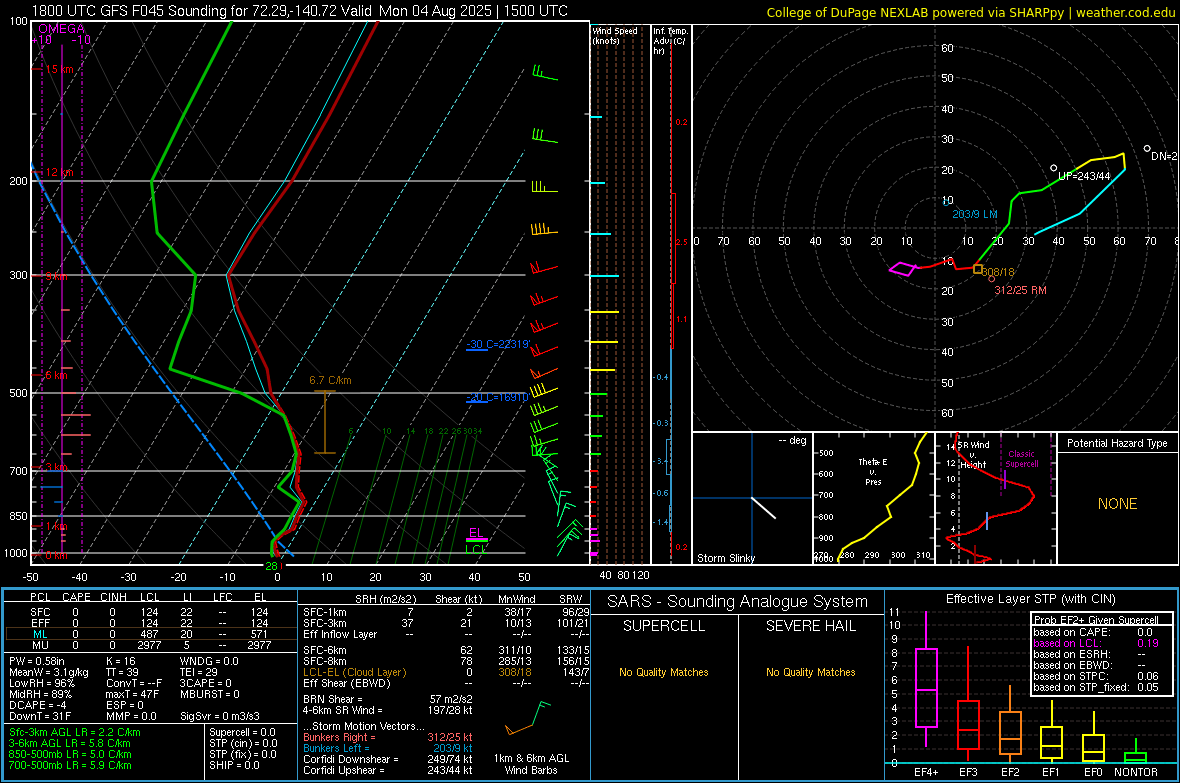Viewport: 1180px width, 783px height.
Task: Click the SHIP = 0.0 parameter
Action: pyautogui.click(x=234, y=765)
